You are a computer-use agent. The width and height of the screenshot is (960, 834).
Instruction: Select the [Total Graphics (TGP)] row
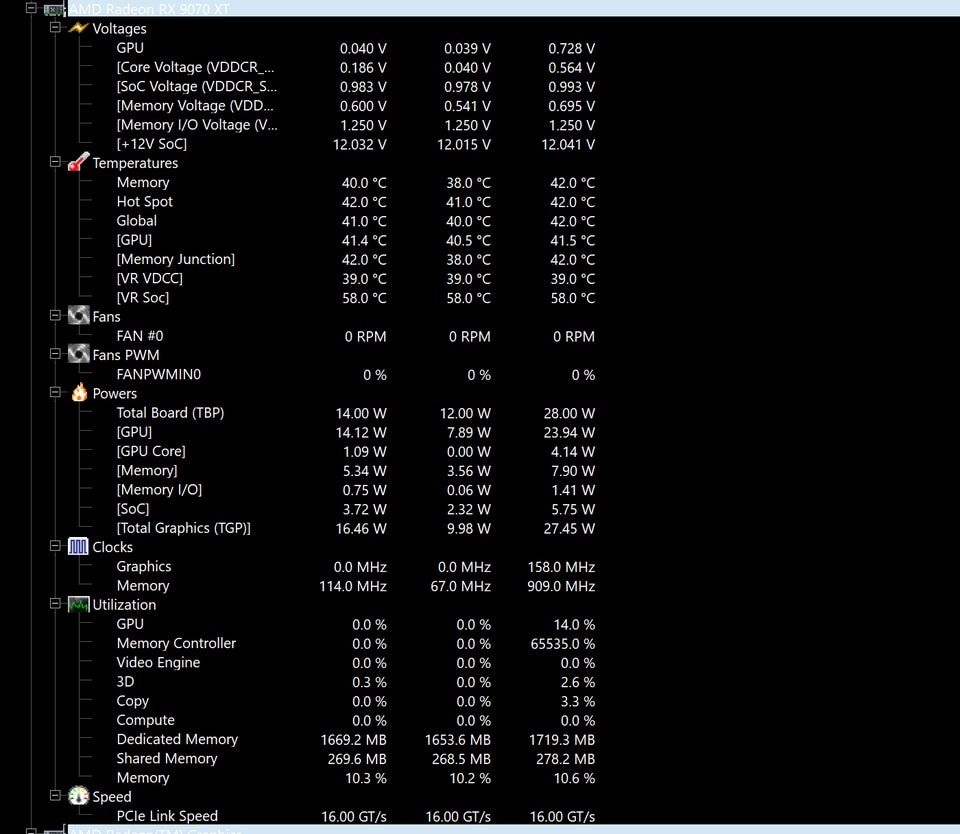pos(355,528)
